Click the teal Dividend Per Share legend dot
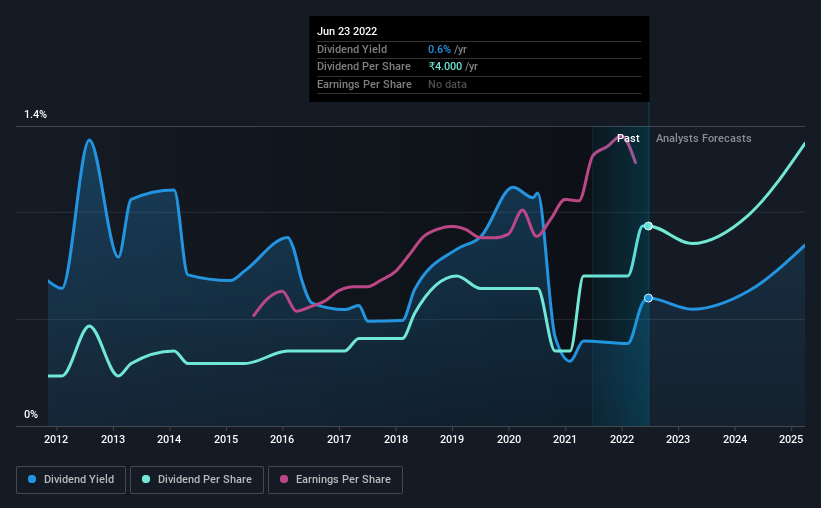Viewport: 821px width, 508px height. (x=146, y=479)
